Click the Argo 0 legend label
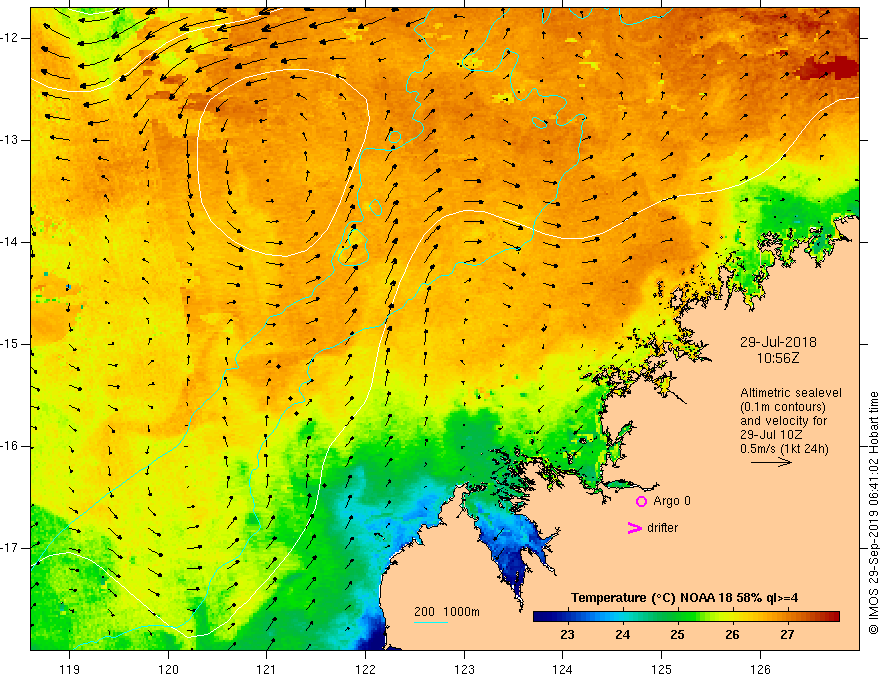This screenshot has height=680, width=880. pos(672,501)
